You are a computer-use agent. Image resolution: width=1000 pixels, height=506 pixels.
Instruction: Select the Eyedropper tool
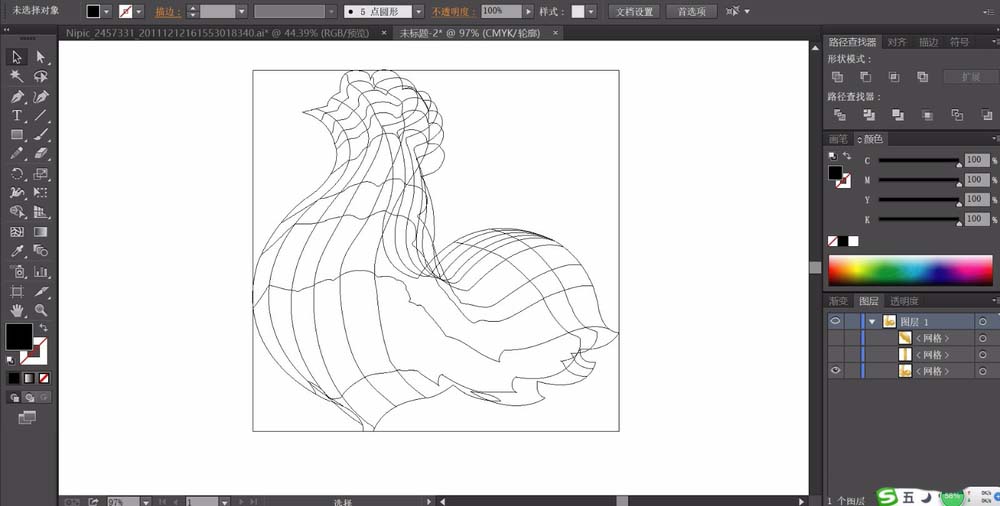17,251
